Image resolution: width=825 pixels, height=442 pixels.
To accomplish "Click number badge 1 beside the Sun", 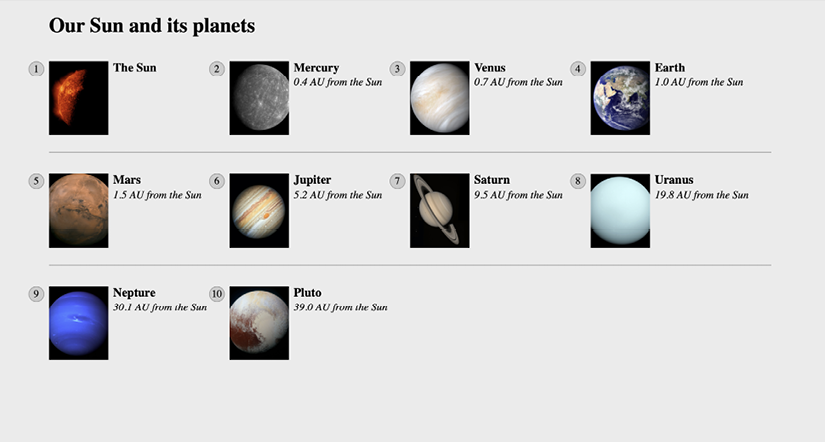I will tap(37, 69).
